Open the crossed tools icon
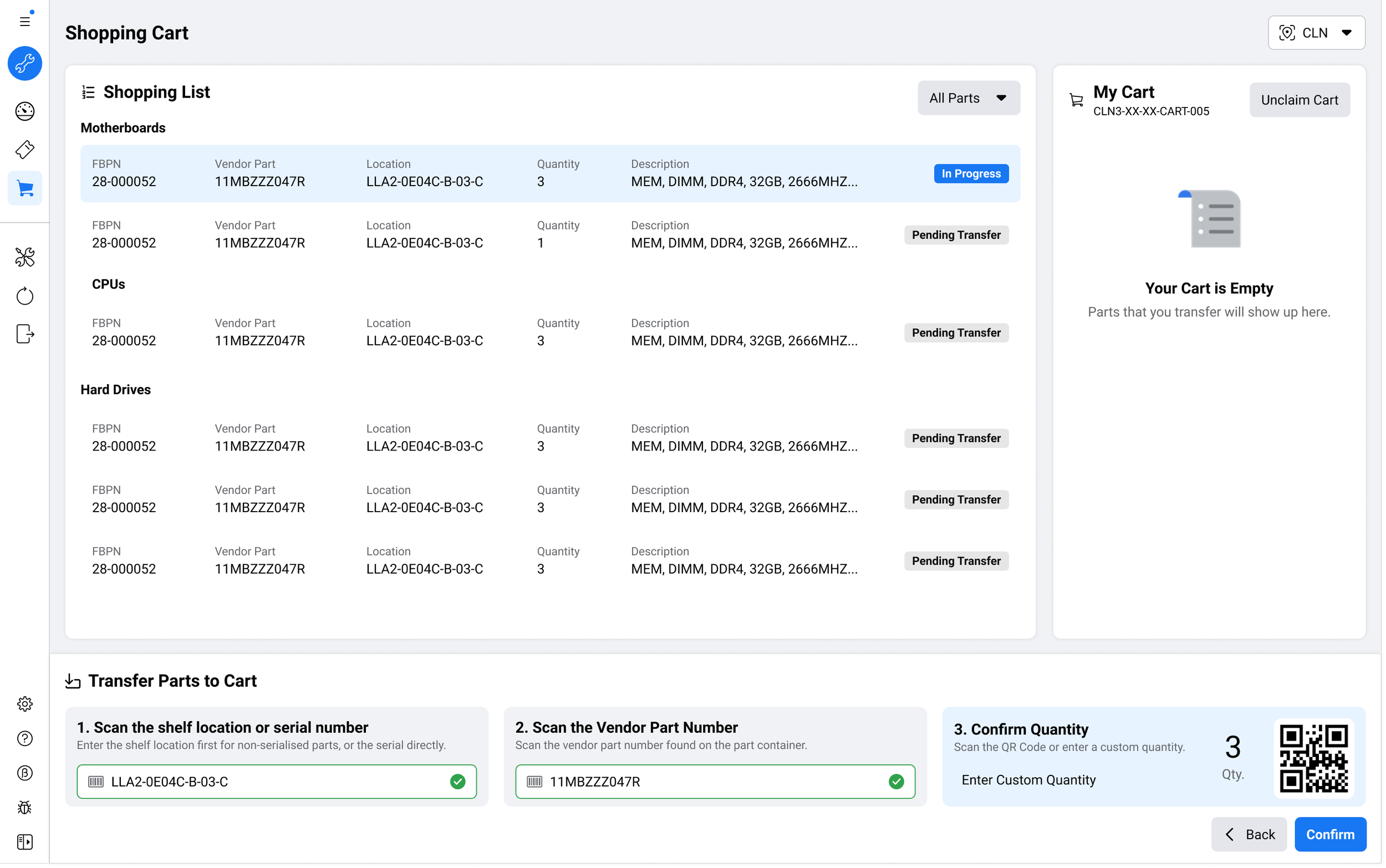The width and height of the screenshot is (1386, 868). point(25,257)
